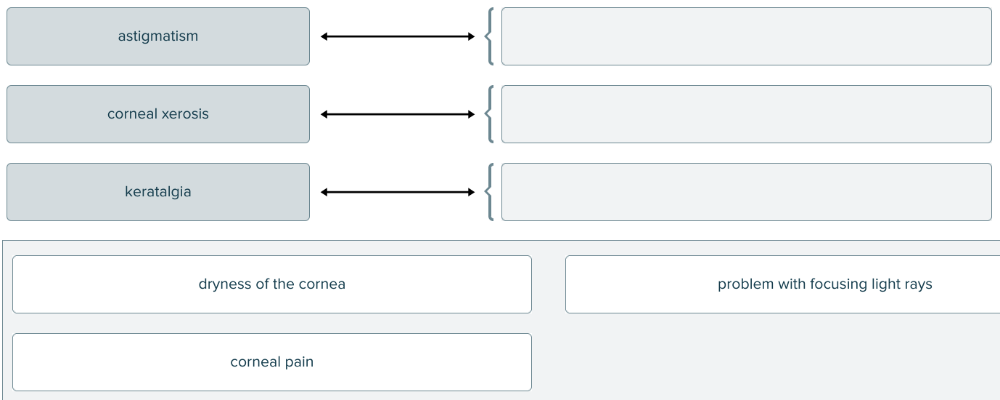The width and height of the screenshot is (1000, 400).
Task: Click the curly bracket in astigmatism row
Action: [488, 37]
